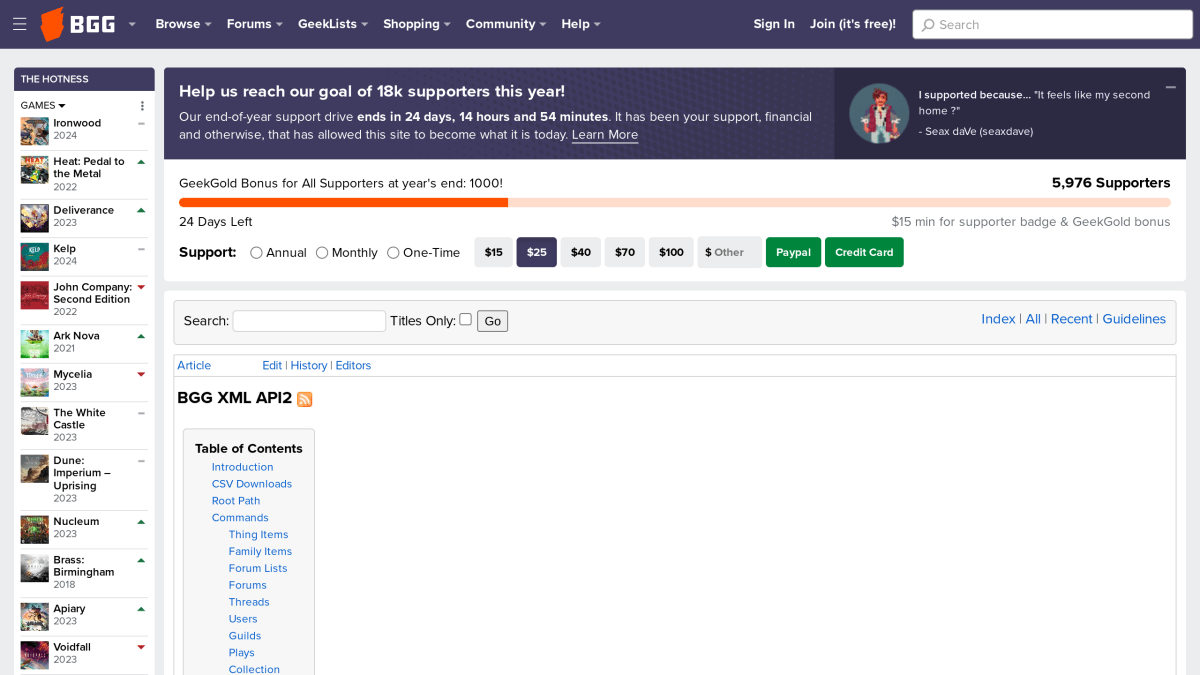Screen dimensions: 1200x675
Task: Click the supporter drive progress bar
Action: pyautogui.click(x=675, y=202)
